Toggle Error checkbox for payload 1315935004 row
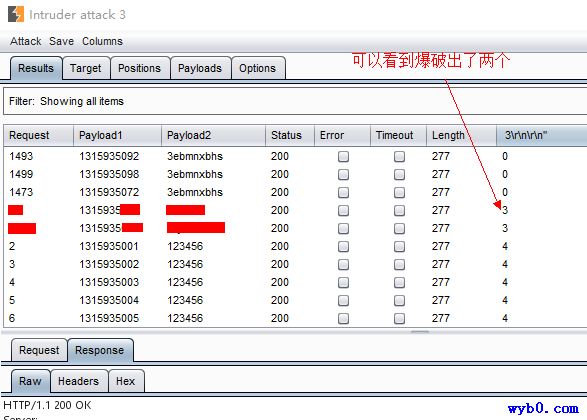This screenshot has width=587, height=420. pos(343,300)
